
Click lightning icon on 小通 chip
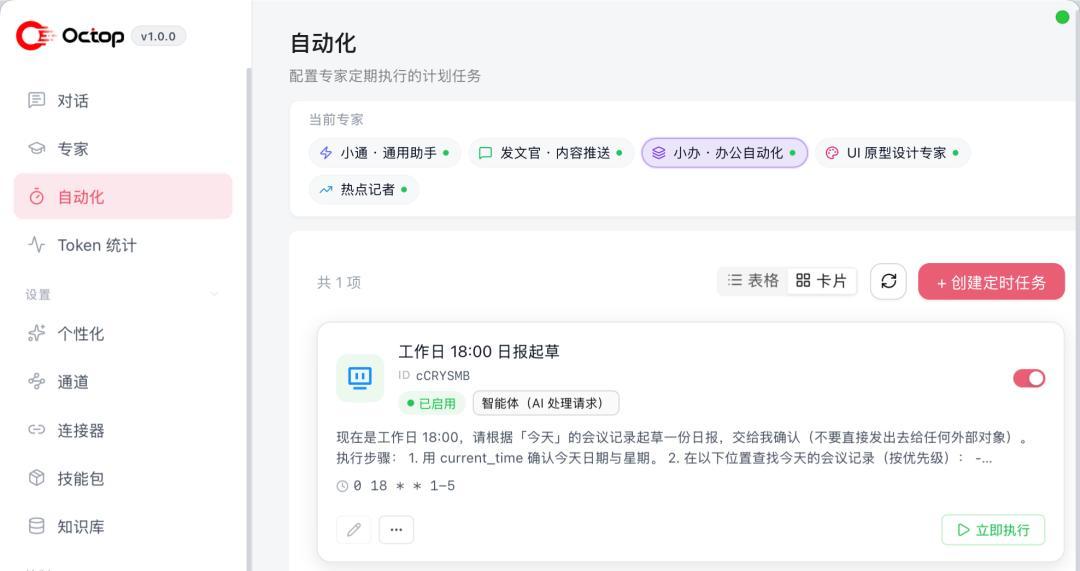[326, 153]
